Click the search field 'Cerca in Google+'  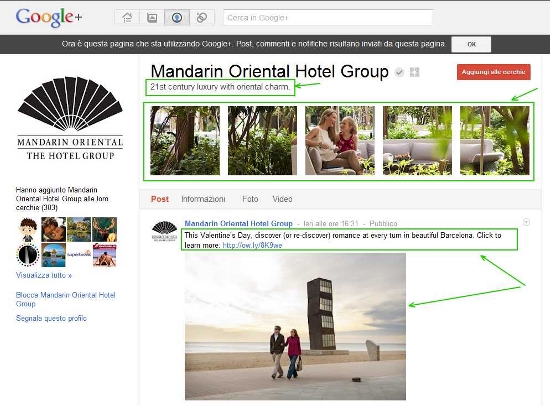328,18
